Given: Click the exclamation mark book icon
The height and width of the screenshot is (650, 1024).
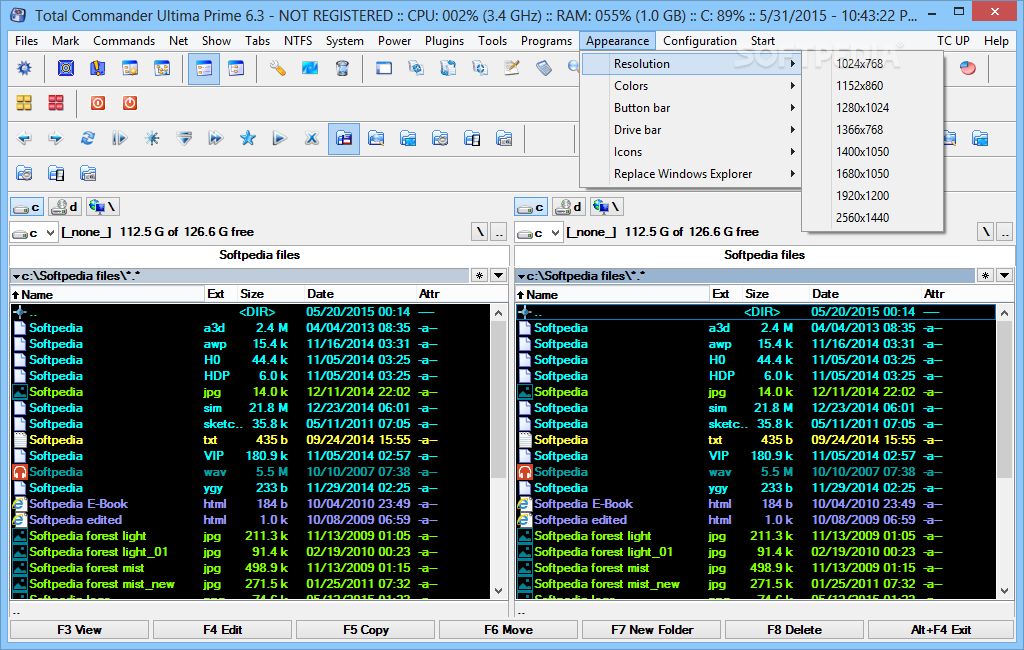Looking at the screenshot, I should click(x=98, y=68).
